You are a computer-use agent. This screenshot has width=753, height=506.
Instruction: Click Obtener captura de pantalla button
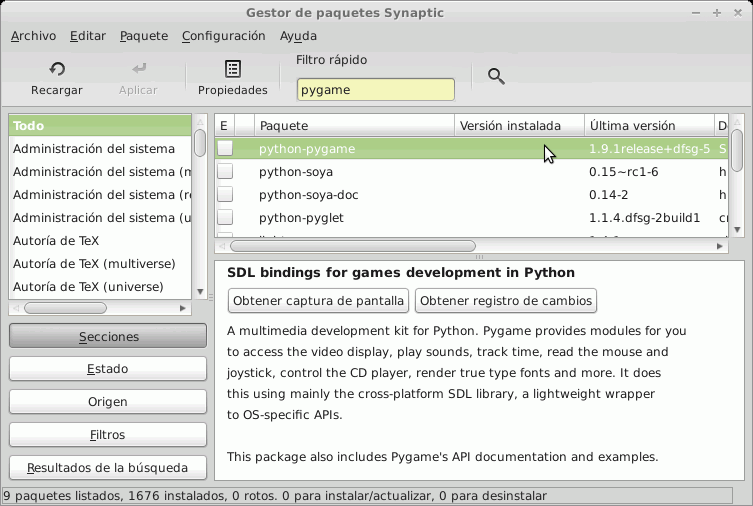point(318,301)
